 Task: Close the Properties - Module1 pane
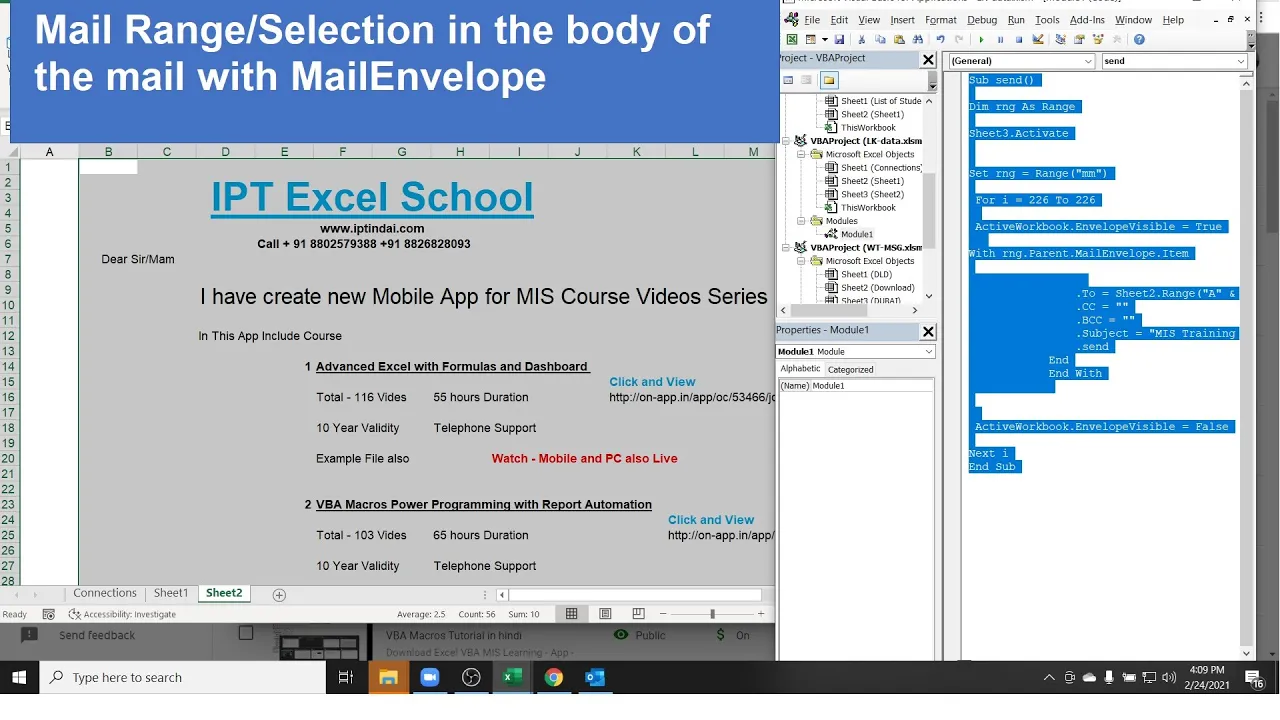point(928,331)
